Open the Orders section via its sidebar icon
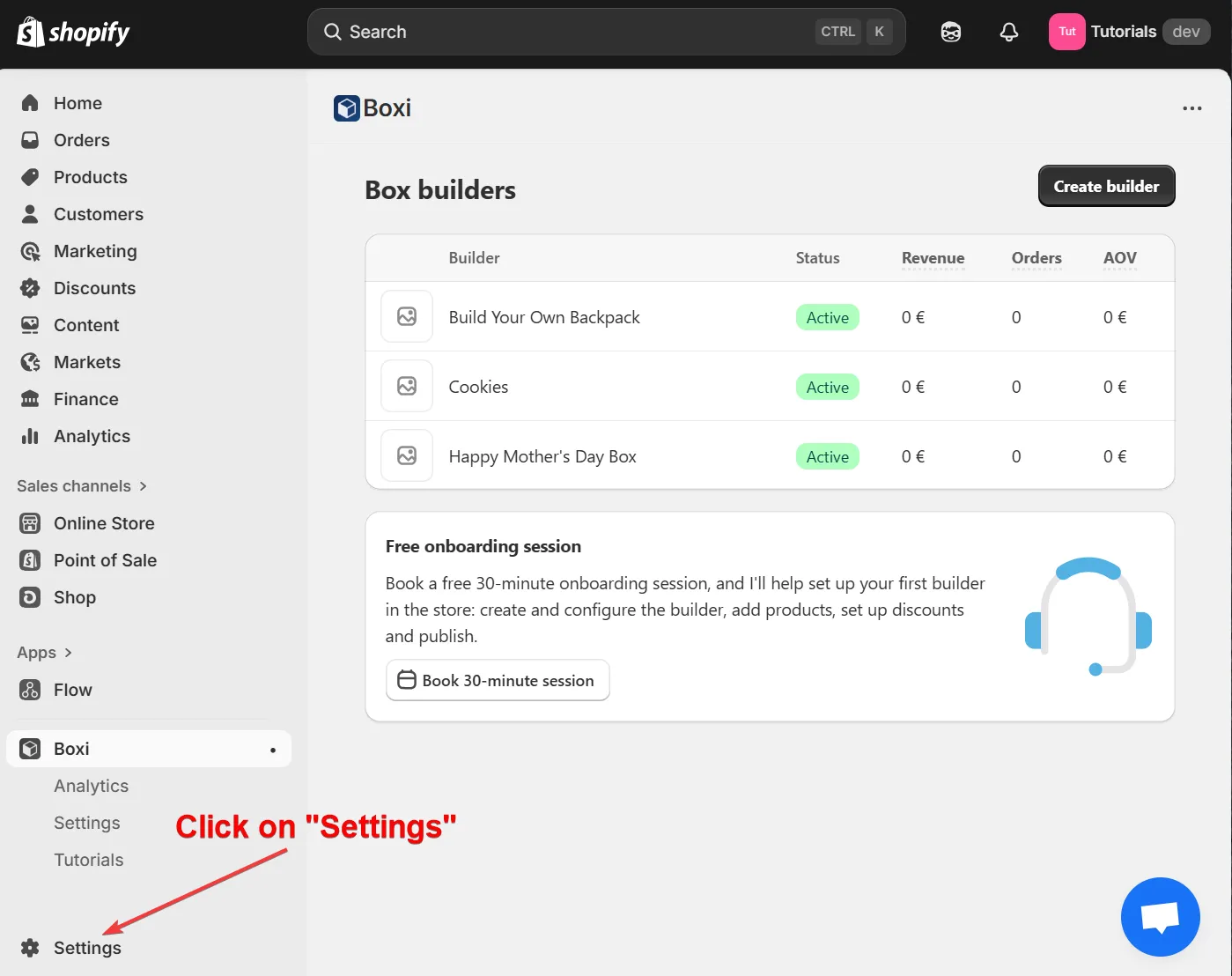This screenshot has width=1232, height=976. tap(29, 139)
